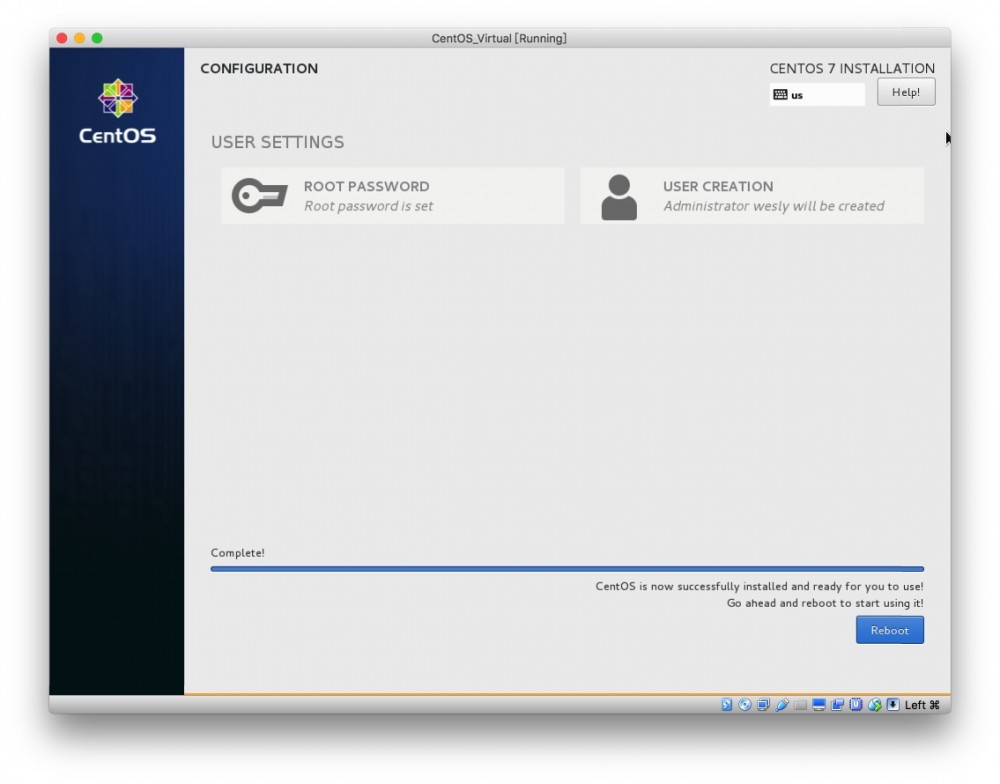Minimize the VM window with the yellow button

(x=79, y=38)
